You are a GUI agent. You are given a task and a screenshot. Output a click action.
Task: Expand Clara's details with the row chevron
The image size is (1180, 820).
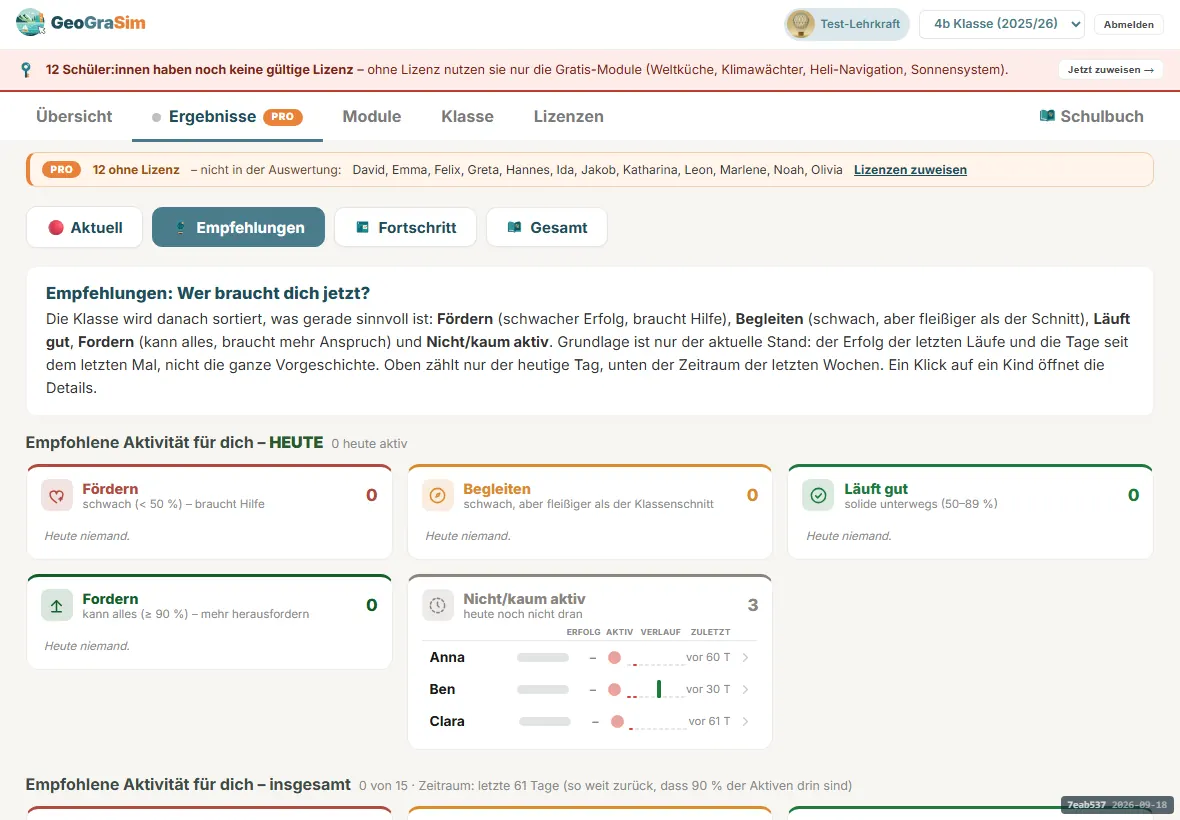click(745, 721)
